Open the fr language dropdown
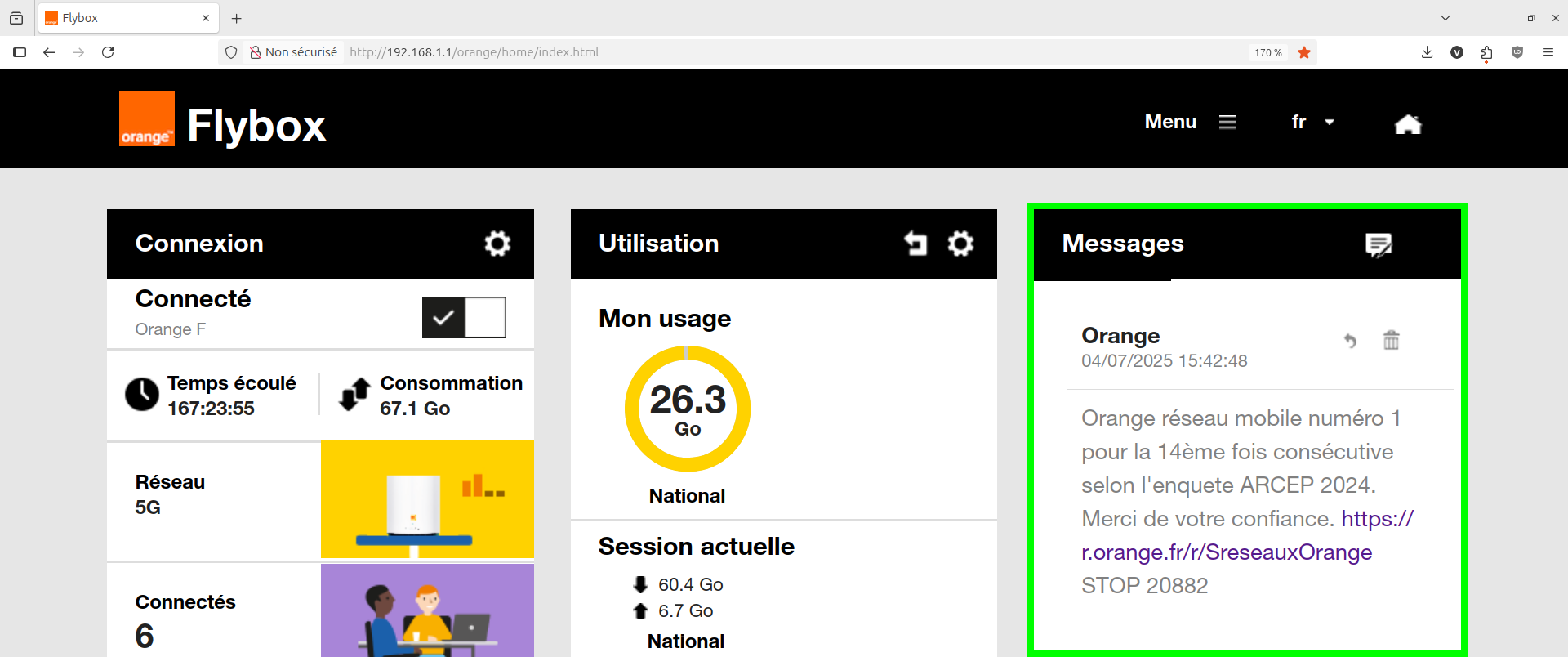This screenshot has width=1568, height=657. coord(1312,122)
